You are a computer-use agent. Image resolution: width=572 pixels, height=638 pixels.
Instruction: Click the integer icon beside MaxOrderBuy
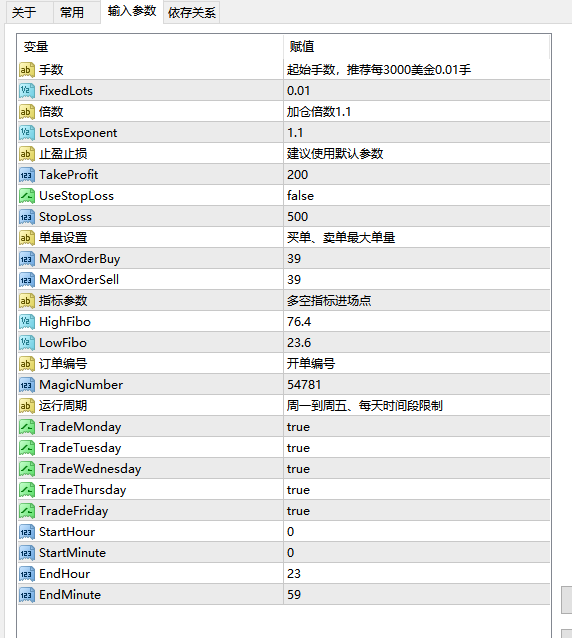(26, 259)
